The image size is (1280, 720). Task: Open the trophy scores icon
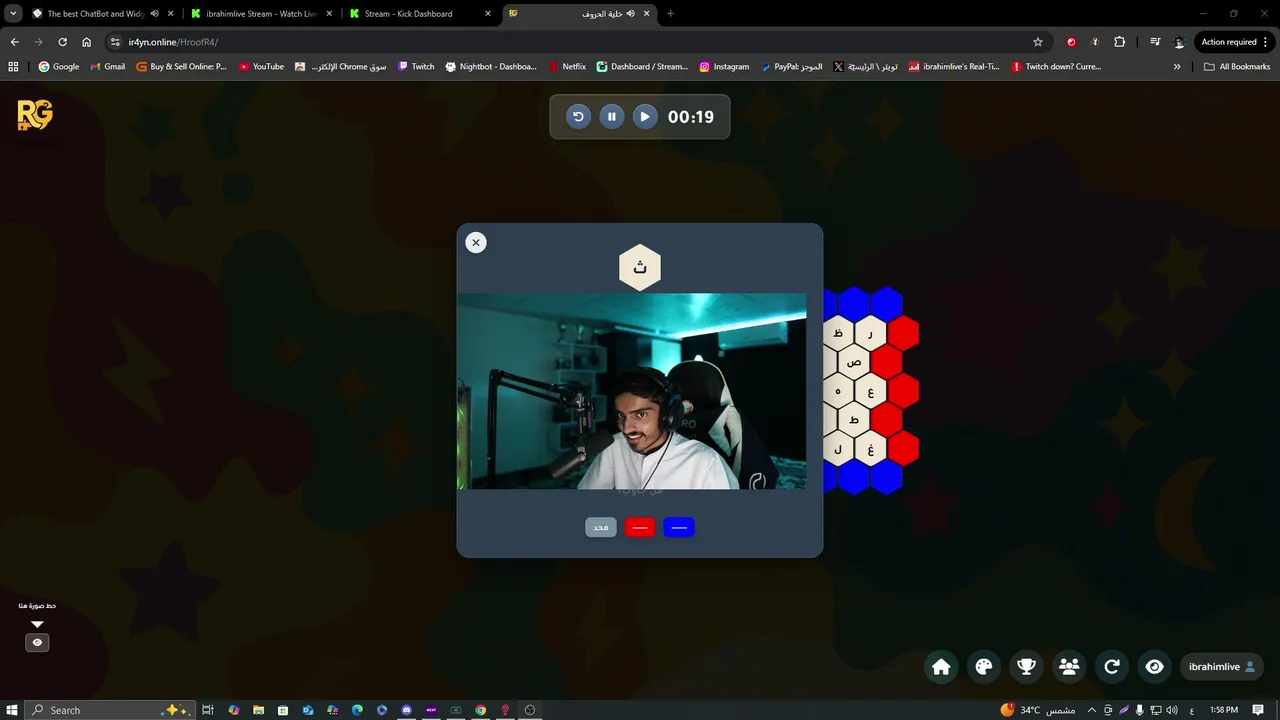tap(1026, 667)
